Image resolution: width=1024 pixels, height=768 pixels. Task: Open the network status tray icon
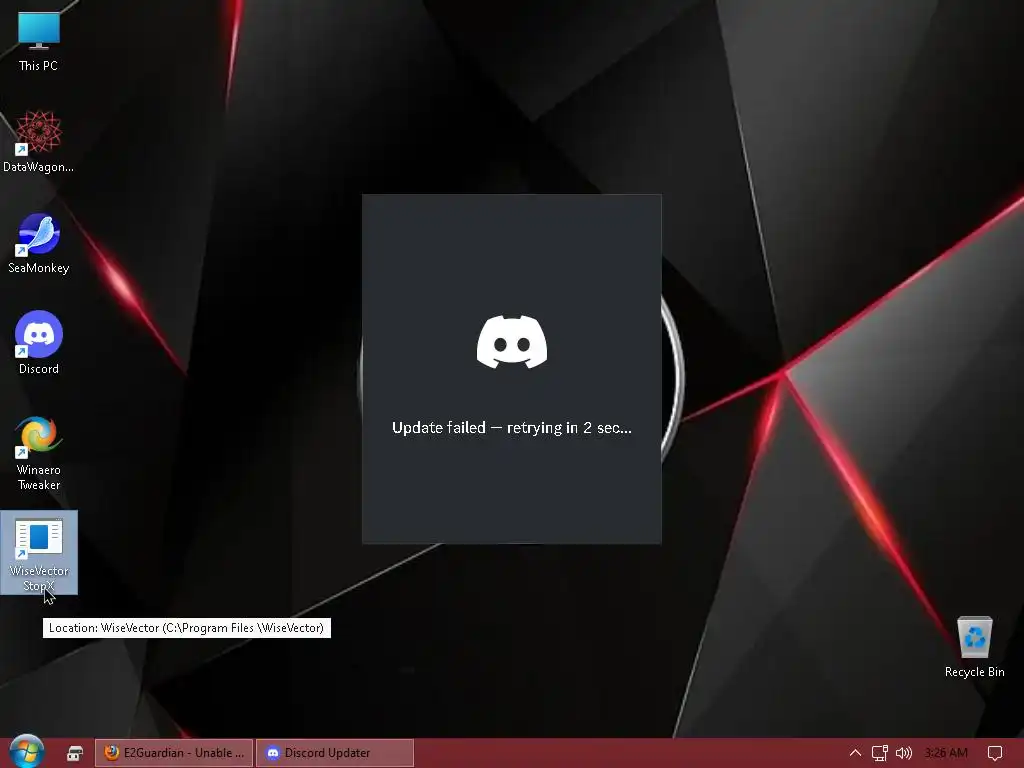click(x=880, y=753)
